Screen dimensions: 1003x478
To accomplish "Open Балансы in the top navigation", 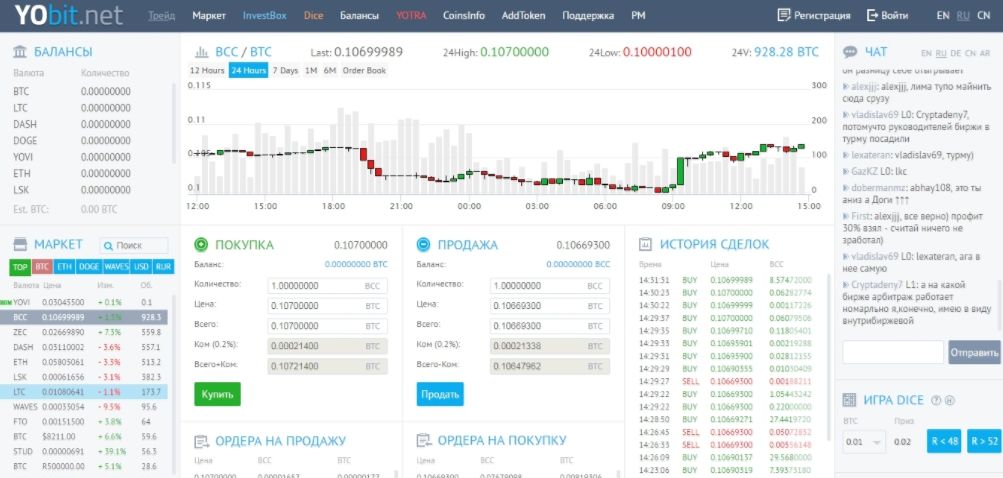I will pos(359,15).
